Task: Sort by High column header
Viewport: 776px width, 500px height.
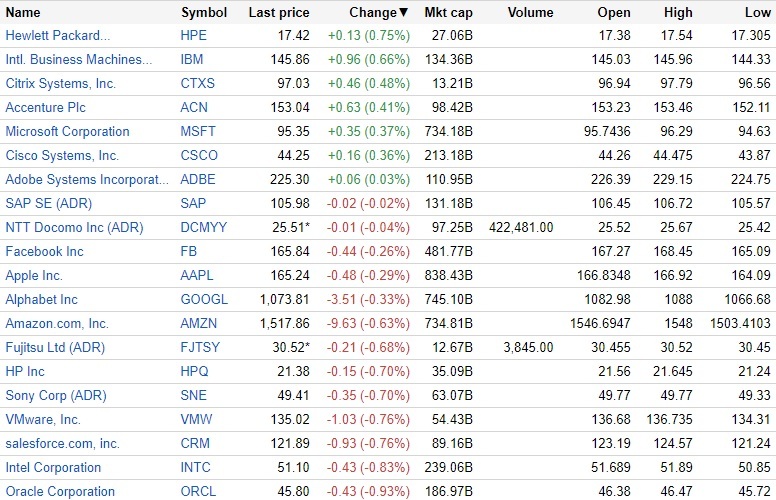Action: [677, 13]
